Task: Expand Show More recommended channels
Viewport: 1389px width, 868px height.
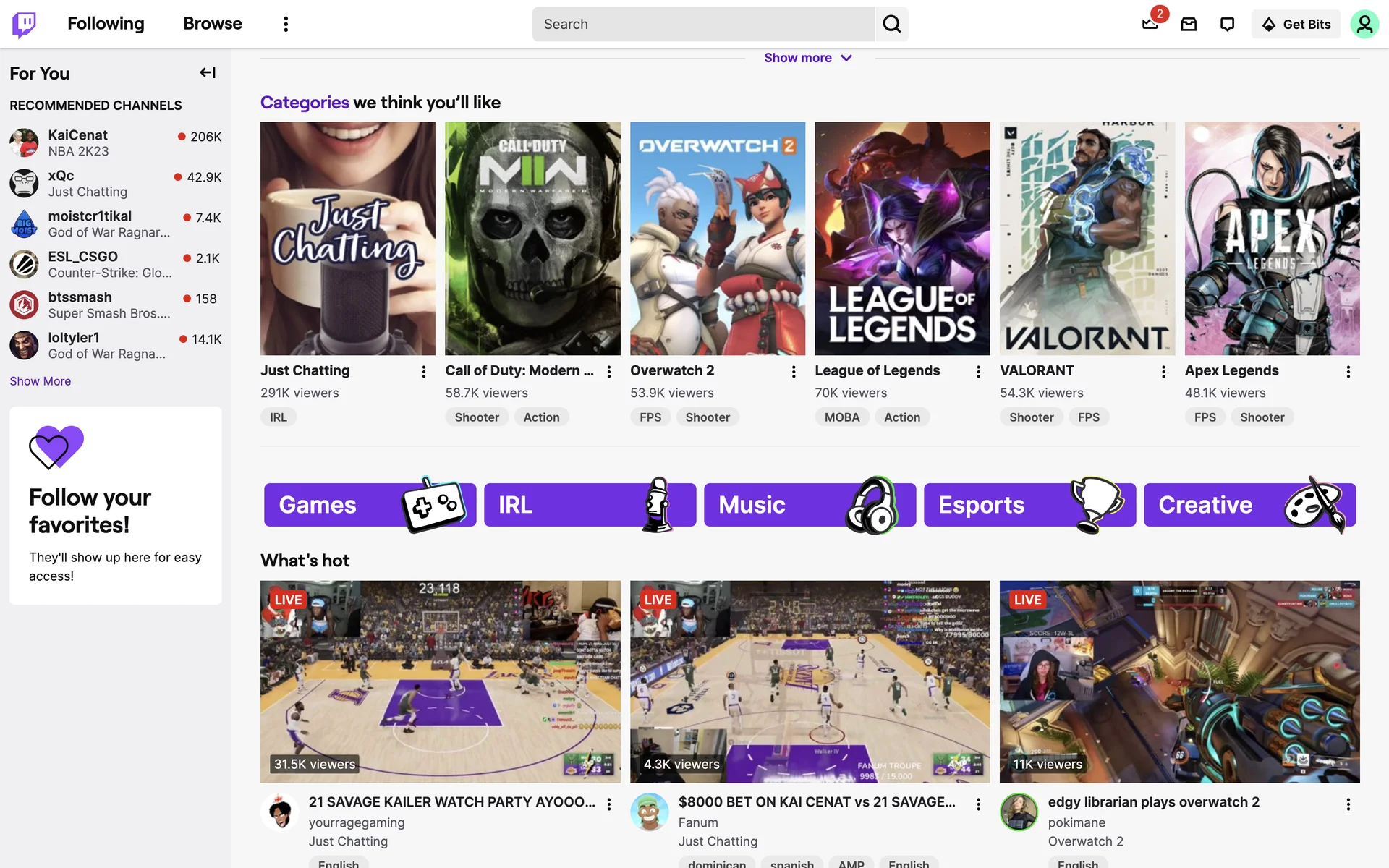Action: [x=41, y=381]
